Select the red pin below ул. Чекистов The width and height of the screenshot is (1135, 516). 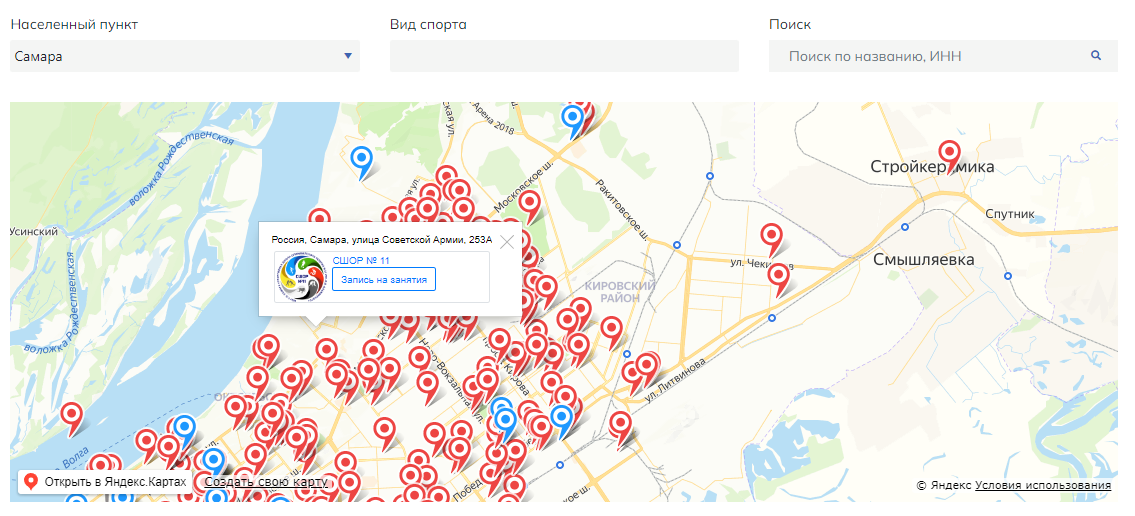tap(779, 276)
